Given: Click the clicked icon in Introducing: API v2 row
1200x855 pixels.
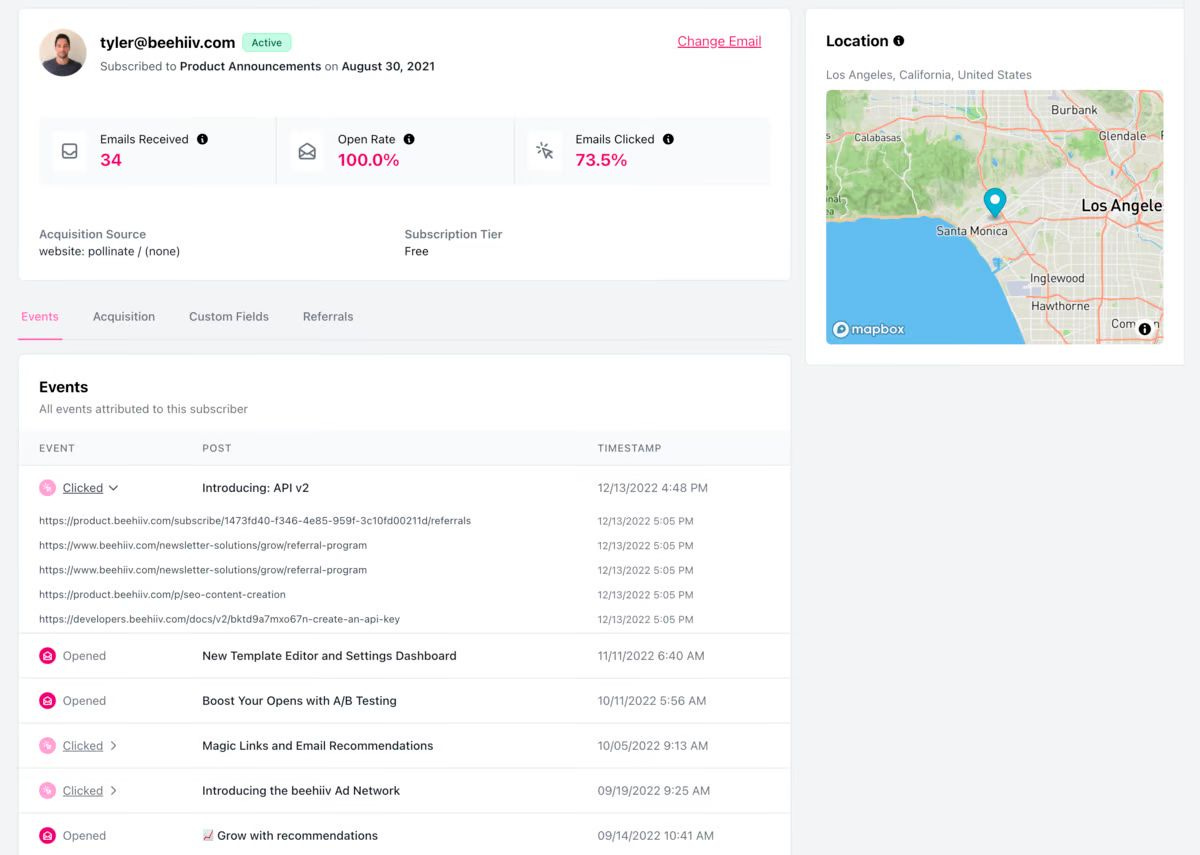Looking at the screenshot, I should tap(47, 488).
